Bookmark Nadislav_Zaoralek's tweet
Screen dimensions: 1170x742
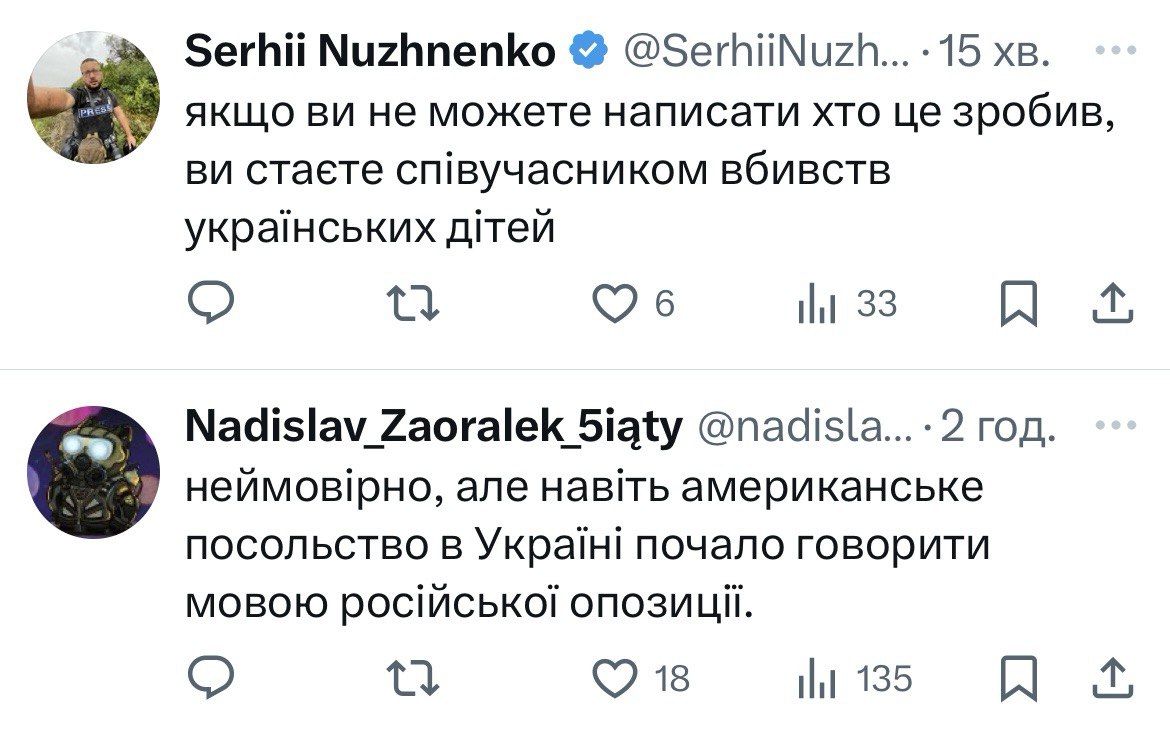[x=1020, y=678]
